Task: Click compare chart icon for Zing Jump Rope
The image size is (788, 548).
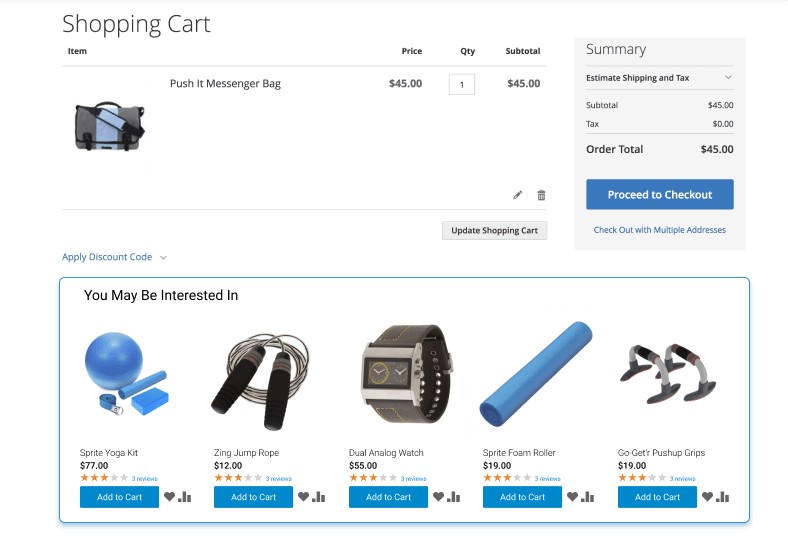Action: click(x=319, y=497)
